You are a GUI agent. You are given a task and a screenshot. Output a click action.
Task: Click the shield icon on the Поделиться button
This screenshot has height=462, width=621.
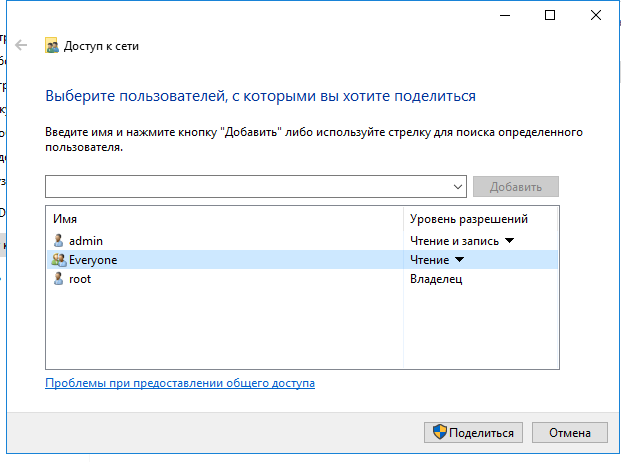(x=438, y=433)
